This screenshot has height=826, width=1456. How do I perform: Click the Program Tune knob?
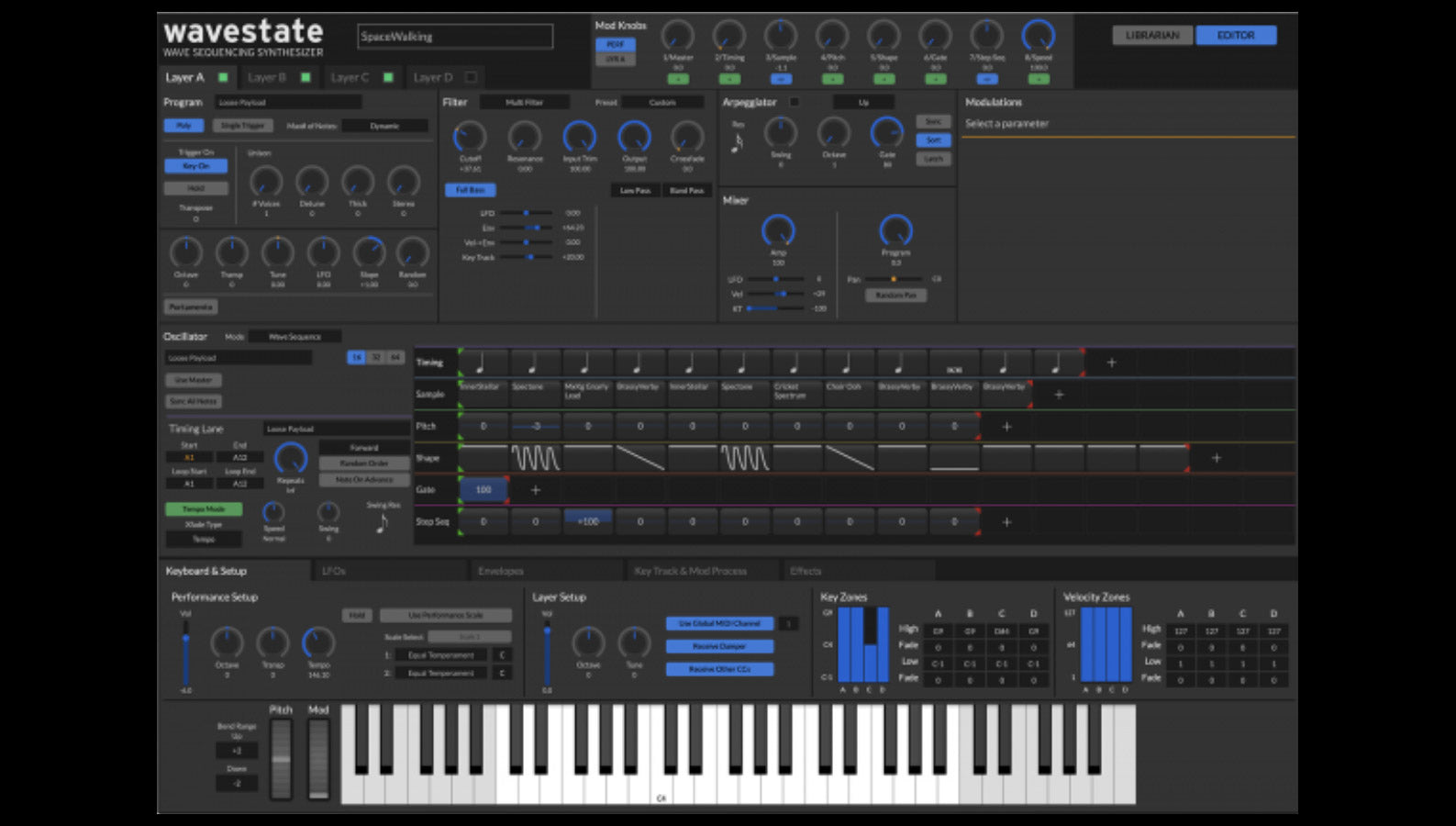(278, 251)
